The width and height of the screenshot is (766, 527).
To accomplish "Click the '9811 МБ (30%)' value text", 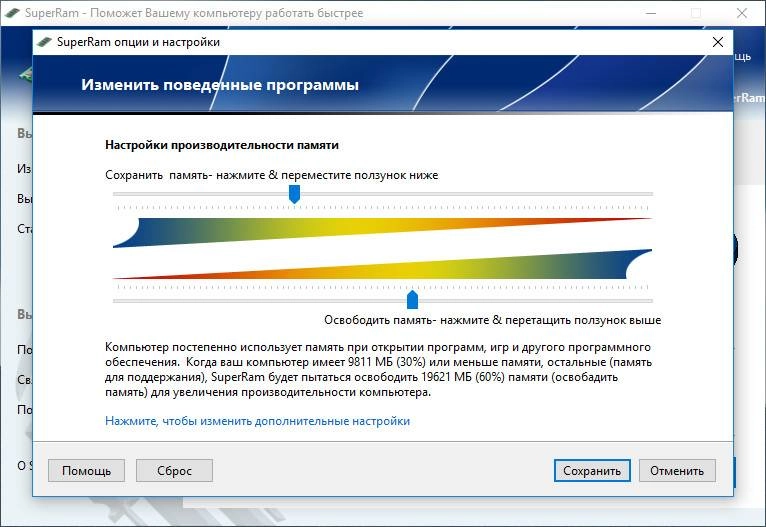I will tap(387, 362).
